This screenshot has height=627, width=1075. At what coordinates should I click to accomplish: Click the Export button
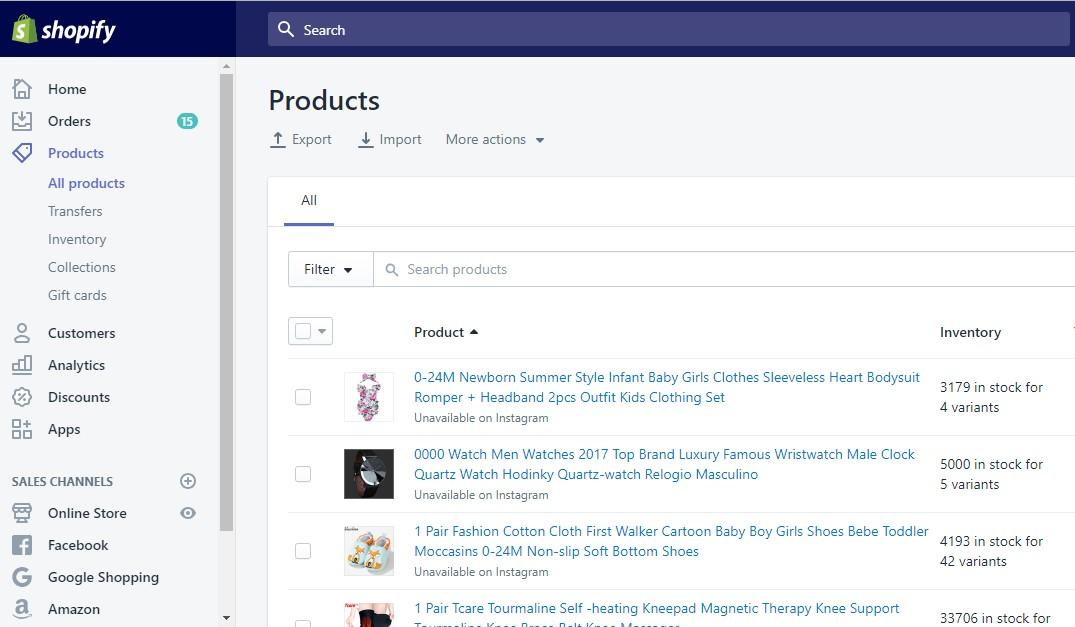(x=301, y=139)
